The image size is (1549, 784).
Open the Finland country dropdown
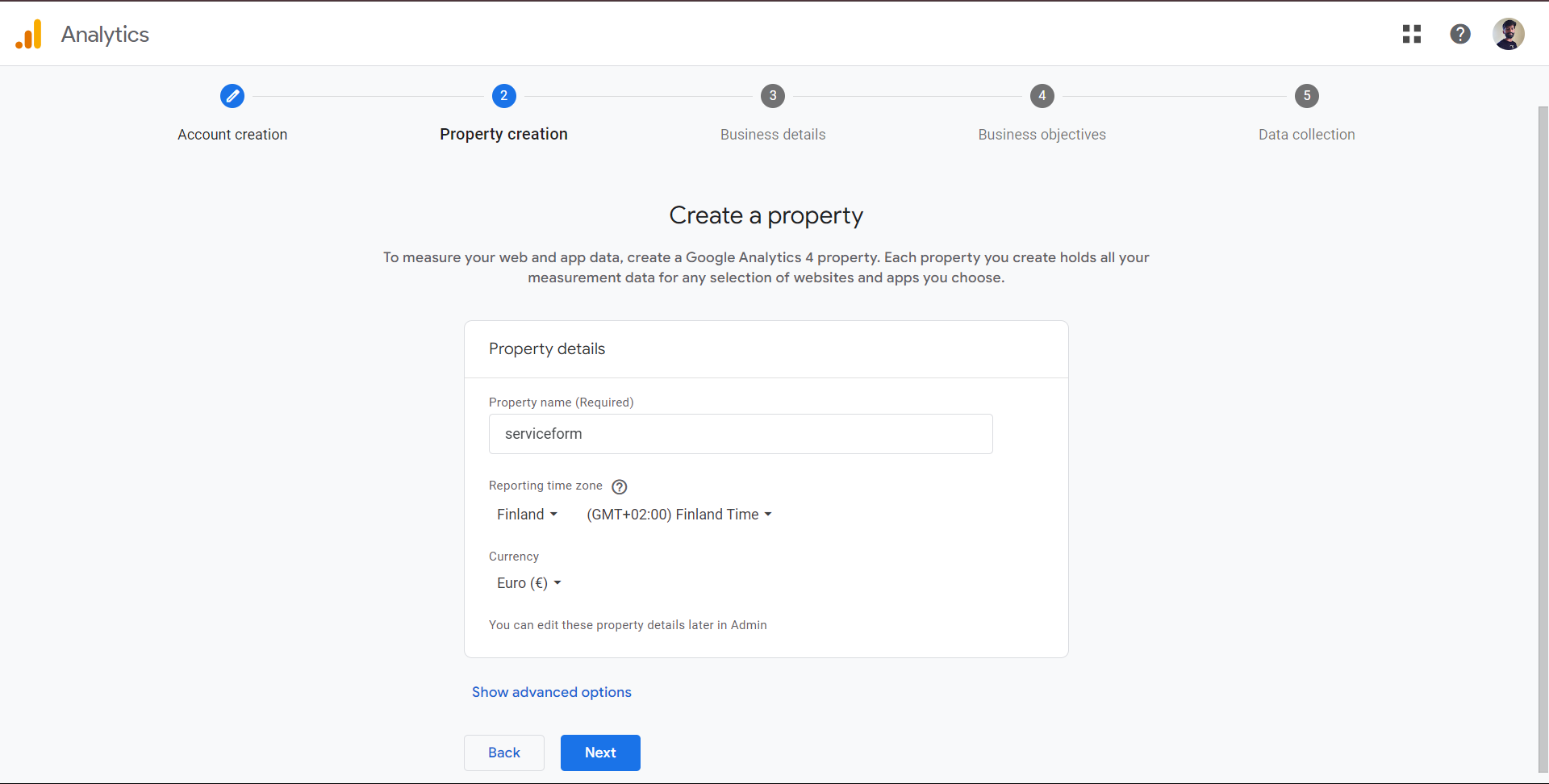(x=527, y=515)
